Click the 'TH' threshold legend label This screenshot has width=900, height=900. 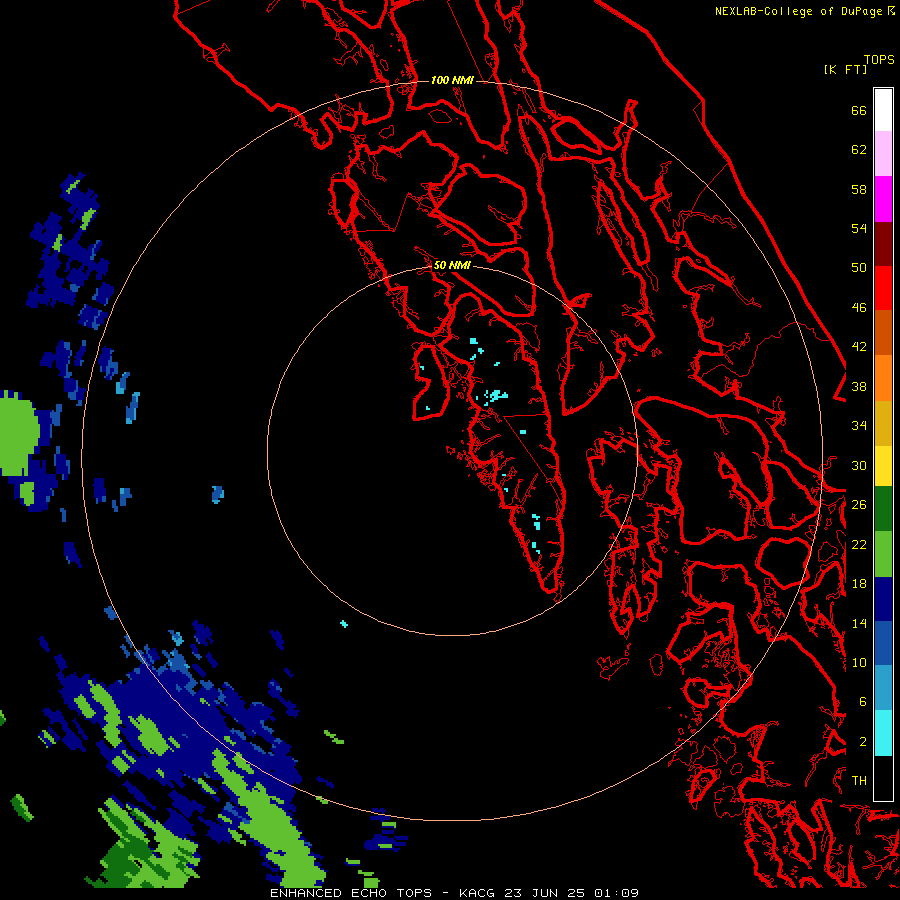click(x=859, y=781)
